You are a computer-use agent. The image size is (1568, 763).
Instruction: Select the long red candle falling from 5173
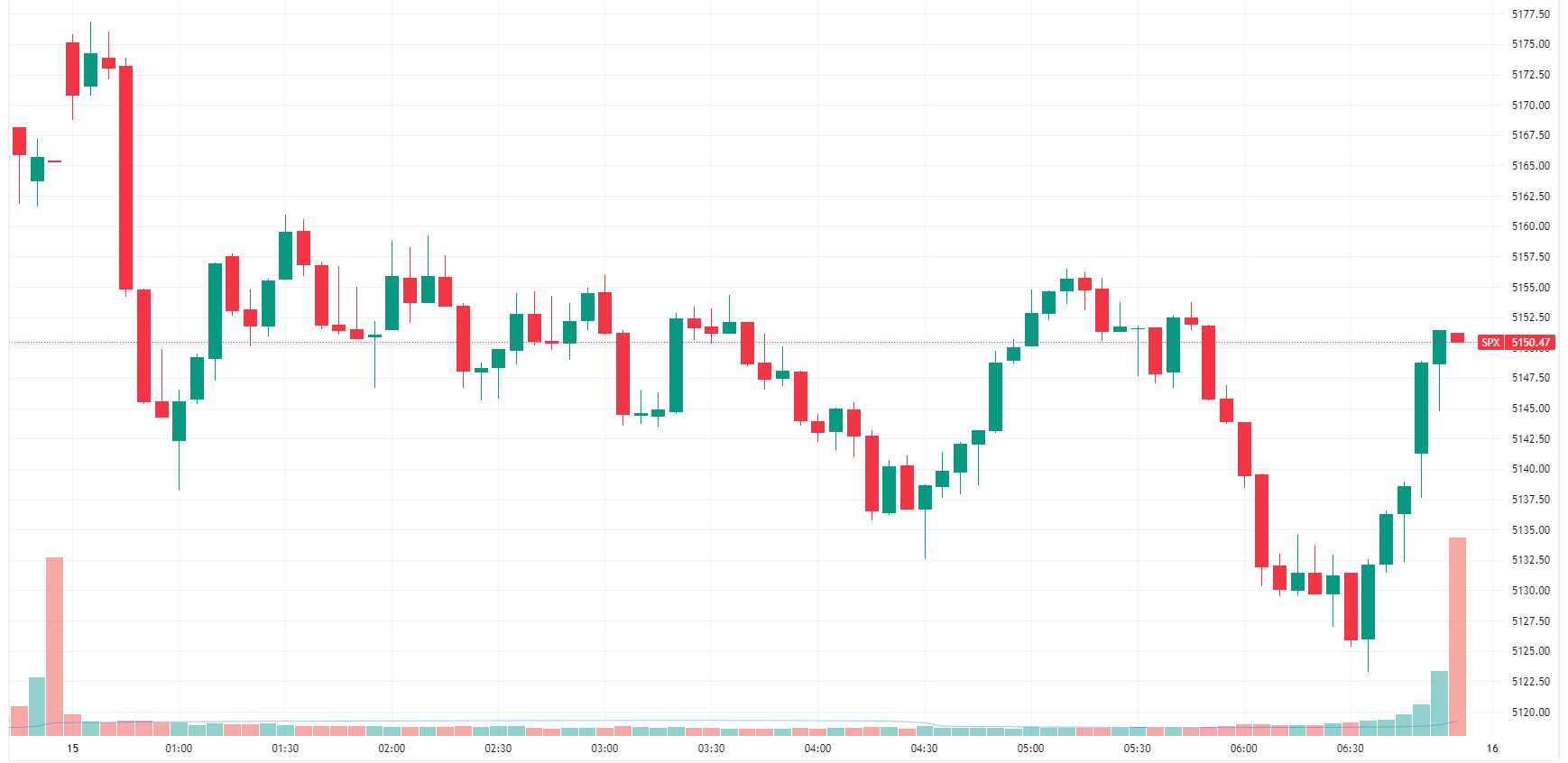click(126, 178)
